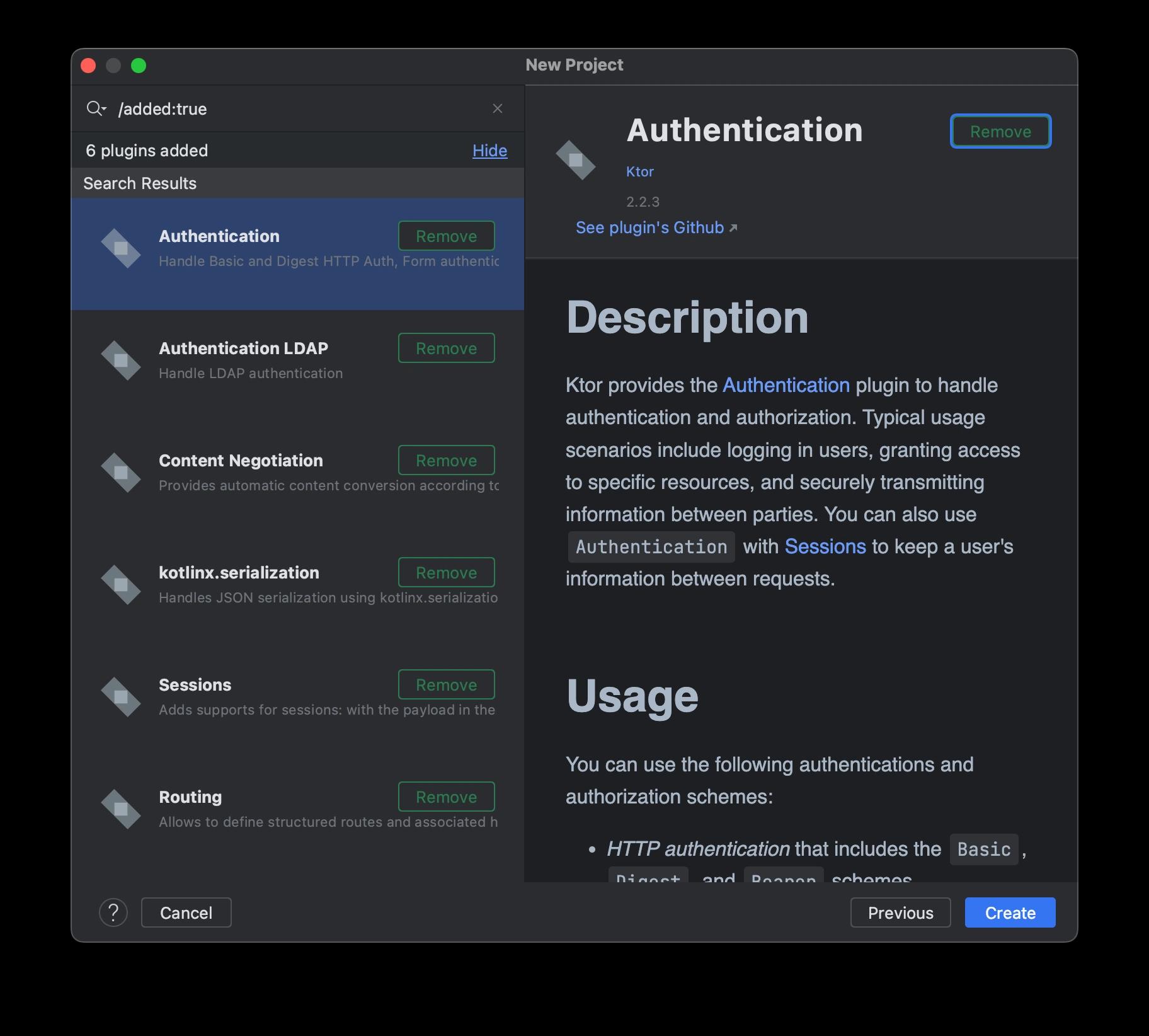
Task: Hide the added plugins list
Action: click(489, 151)
